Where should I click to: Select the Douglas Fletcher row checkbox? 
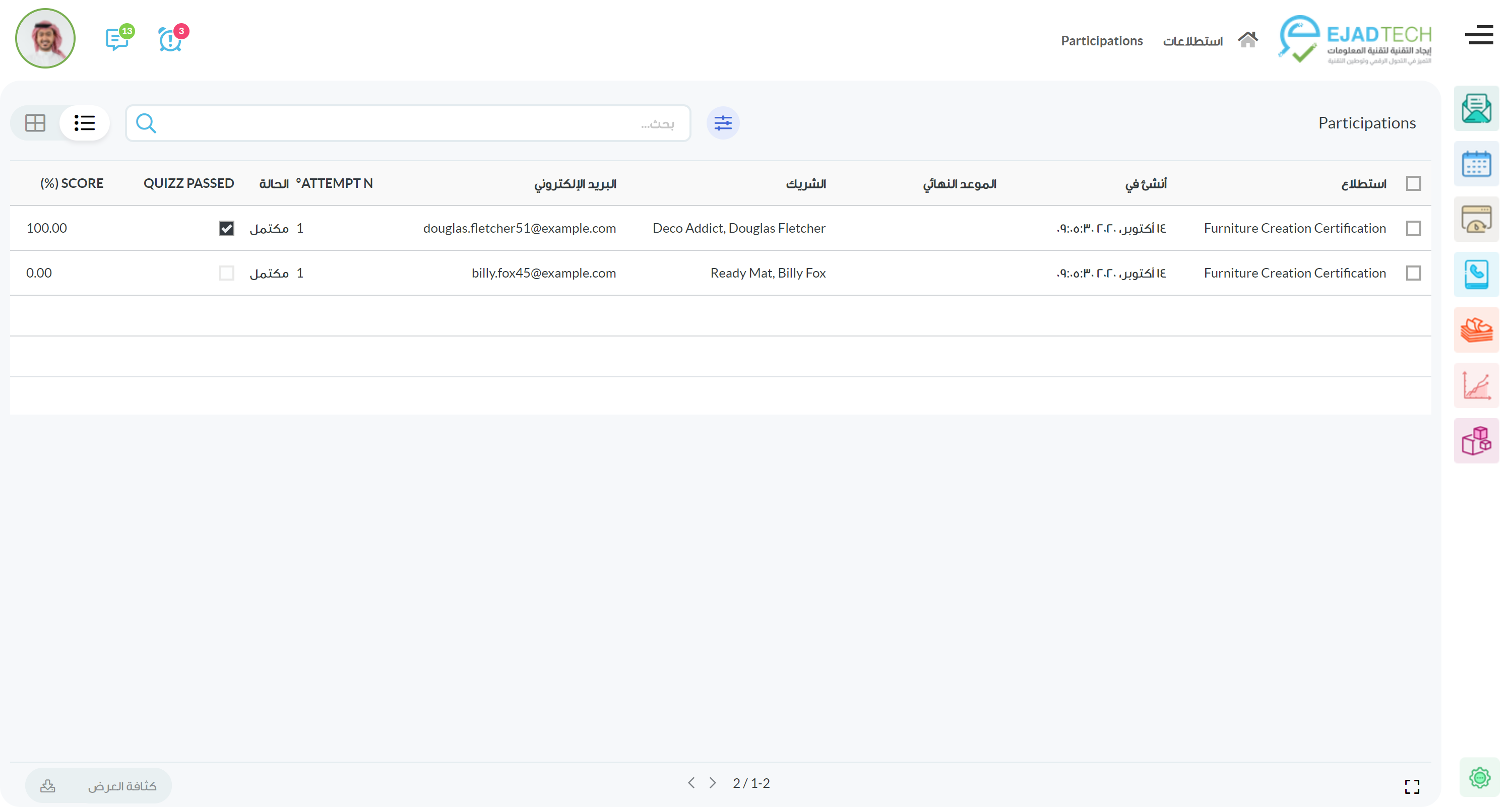(x=1413, y=228)
